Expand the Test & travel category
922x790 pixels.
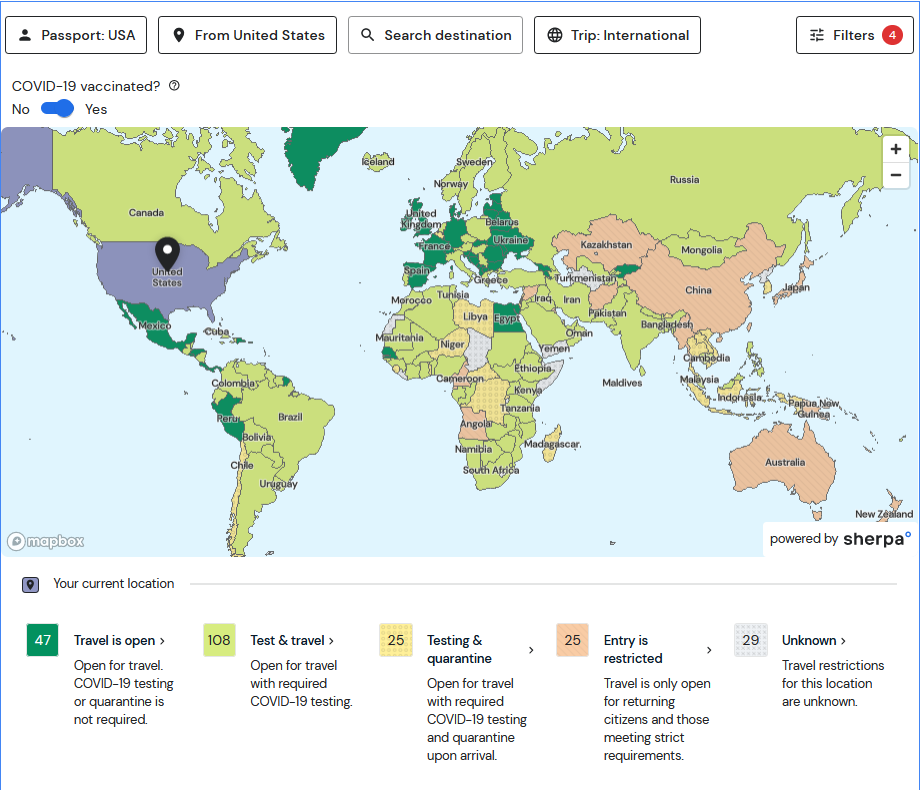pos(292,640)
